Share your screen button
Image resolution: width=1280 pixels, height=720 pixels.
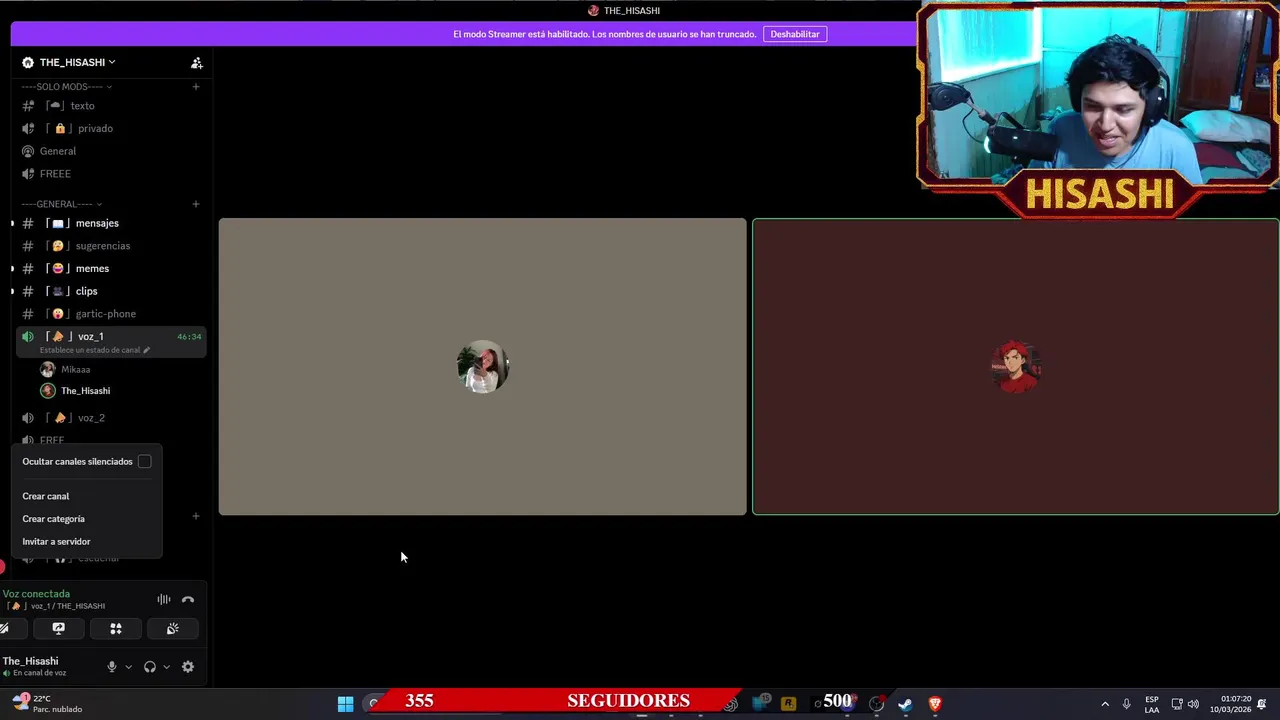[x=58, y=629]
